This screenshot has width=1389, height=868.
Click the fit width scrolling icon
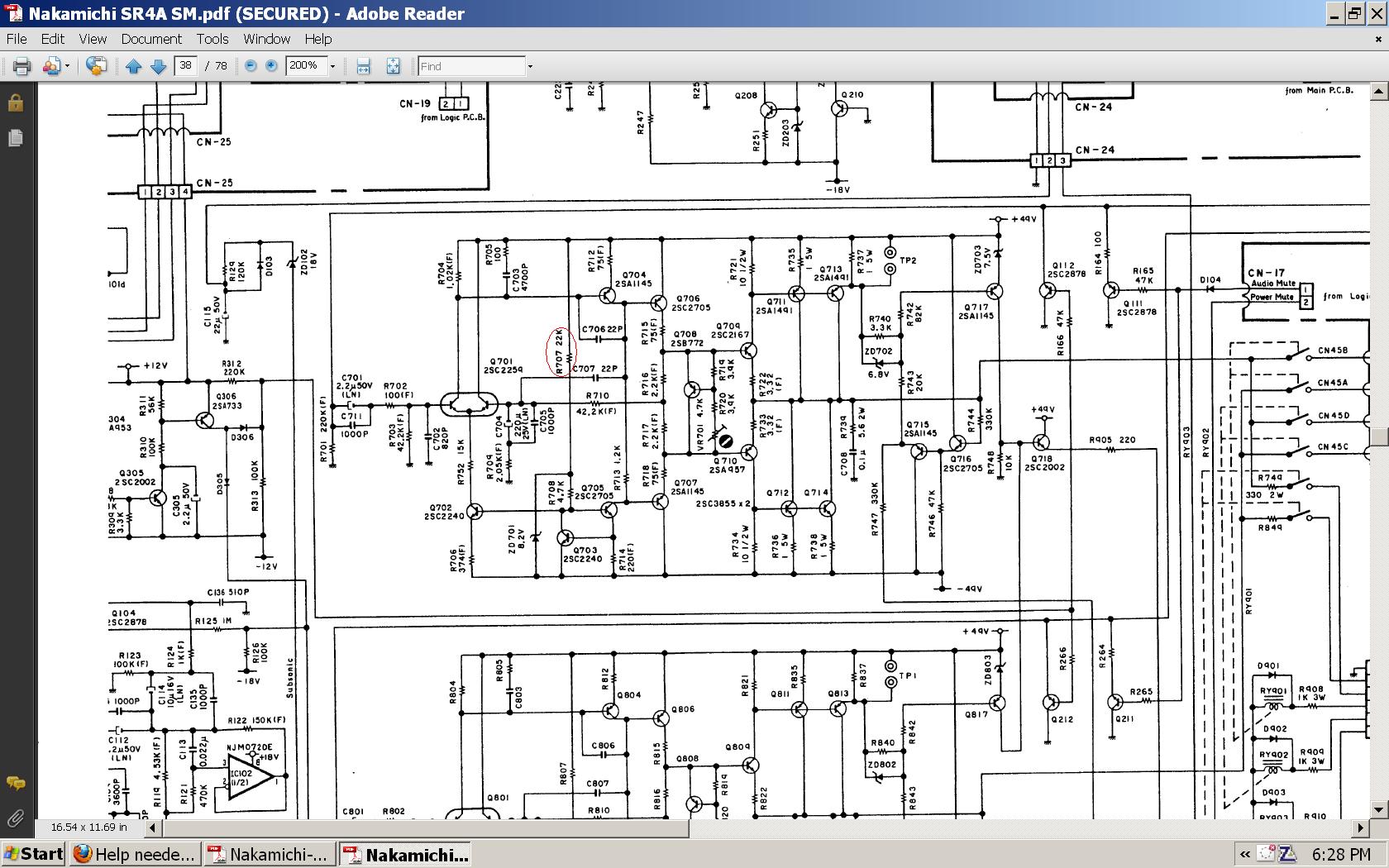(364, 66)
